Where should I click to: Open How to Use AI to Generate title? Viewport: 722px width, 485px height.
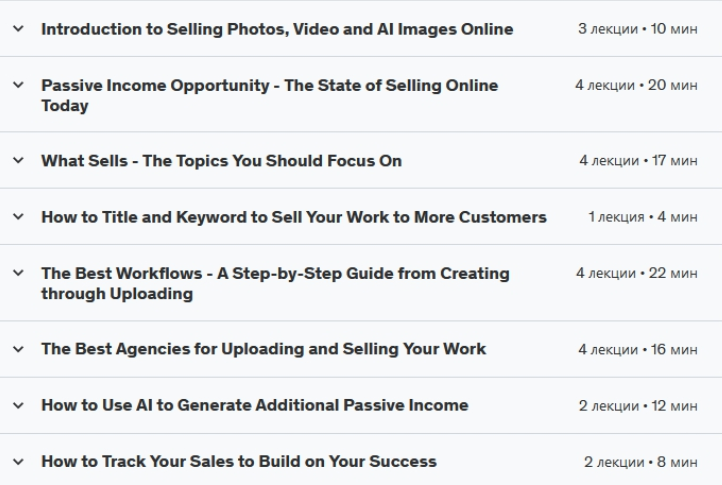tap(254, 405)
